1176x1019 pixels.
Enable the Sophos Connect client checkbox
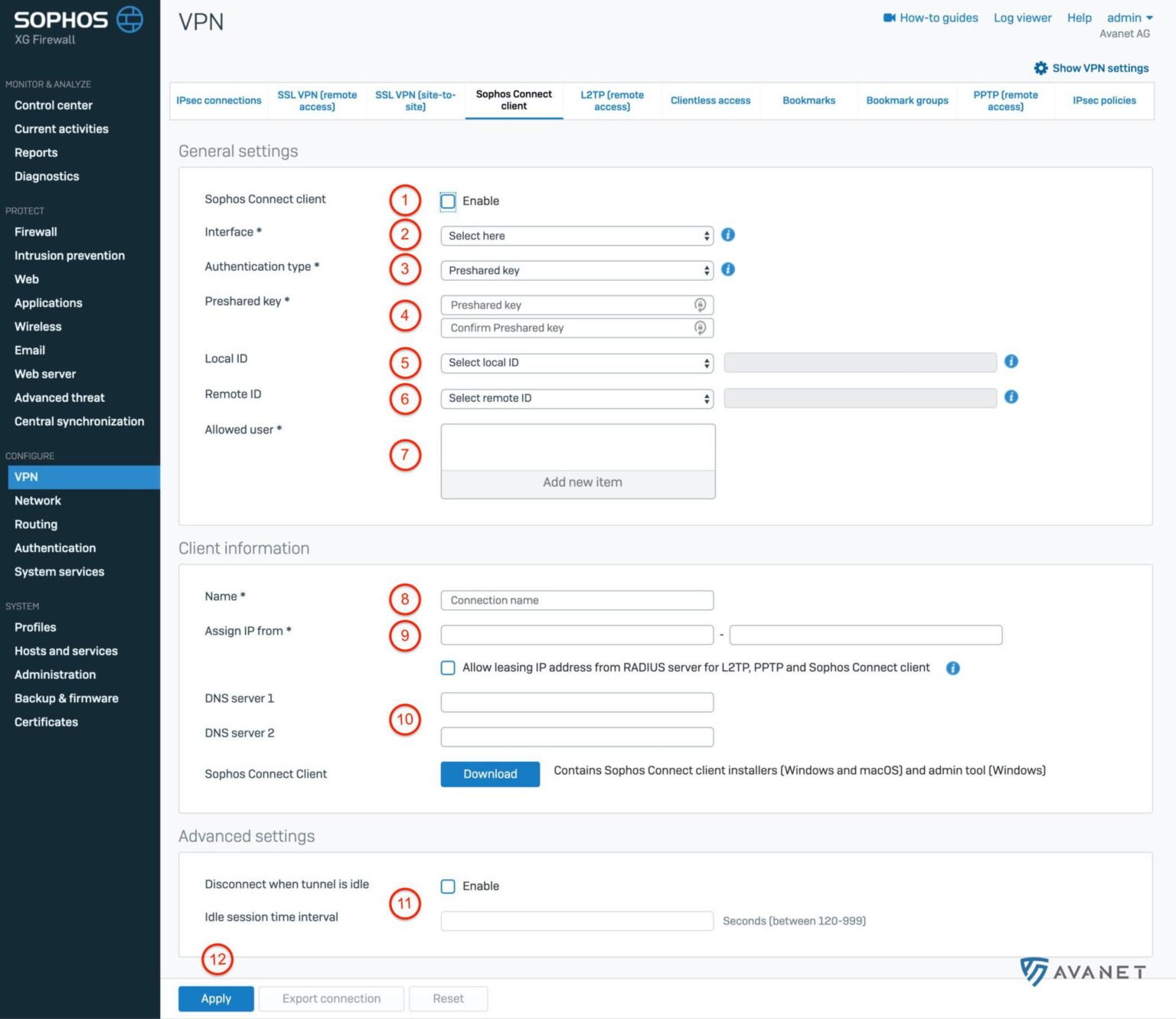(x=448, y=201)
